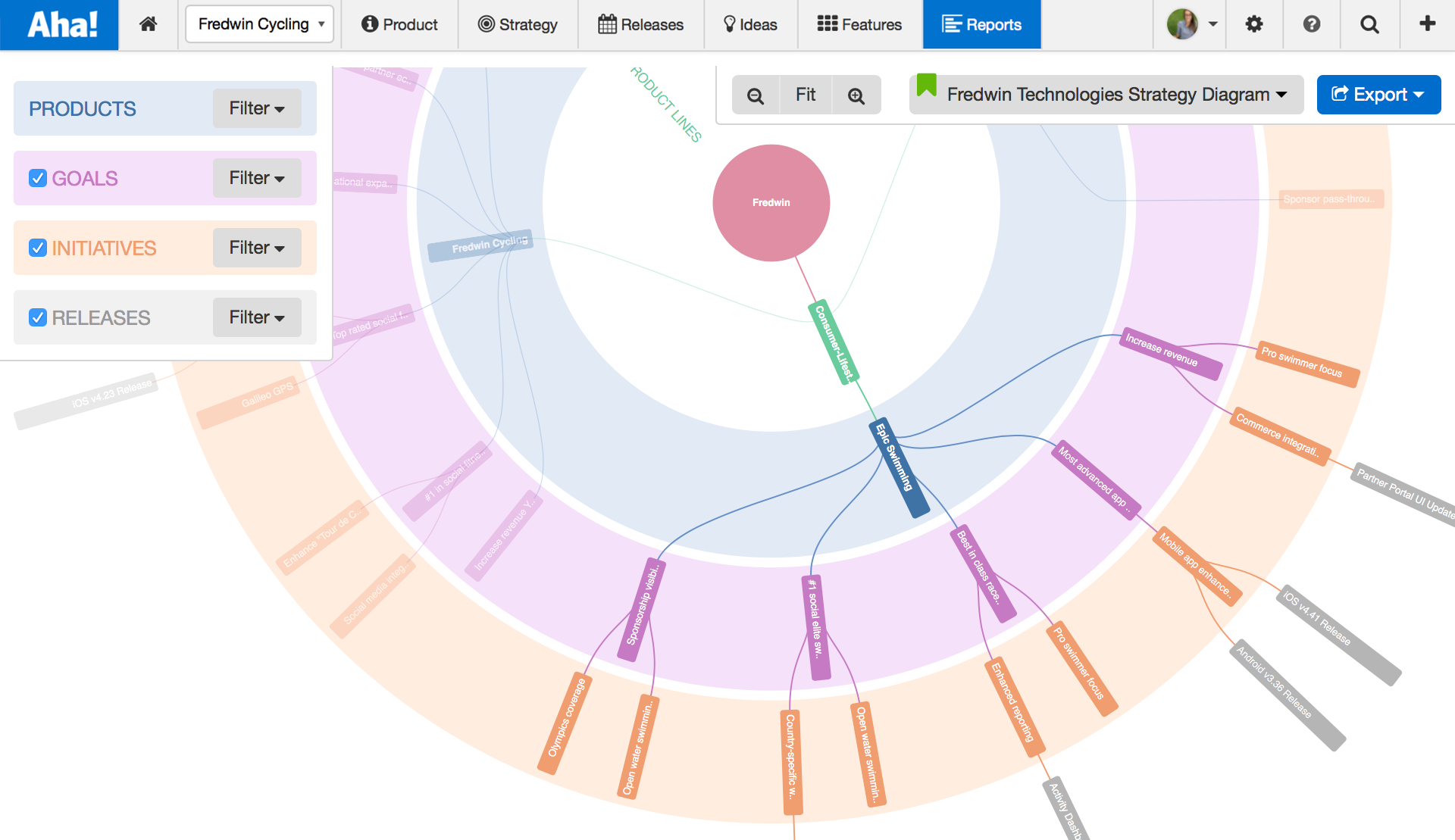
Task: Open the Home dashboard icon
Action: [x=149, y=23]
